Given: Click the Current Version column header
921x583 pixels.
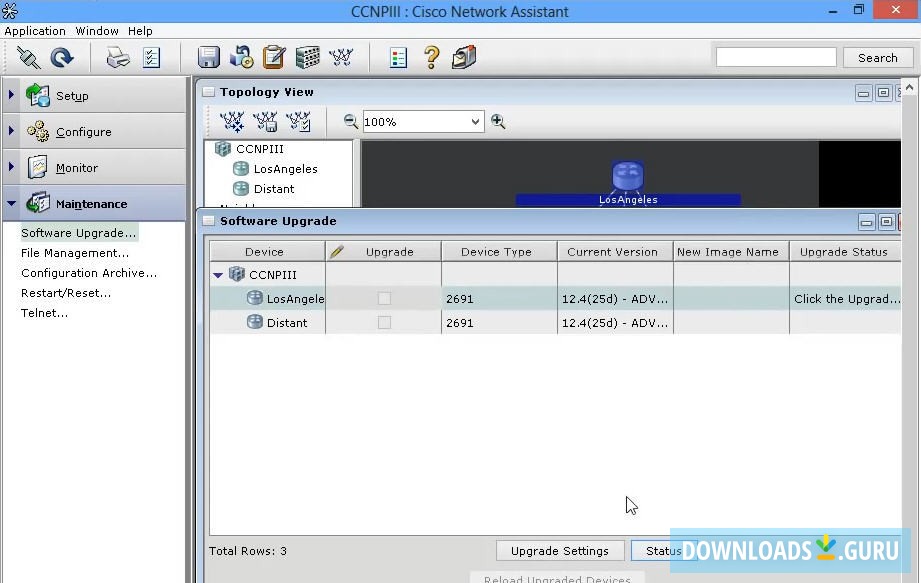Looking at the screenshot, I should 615,252.
